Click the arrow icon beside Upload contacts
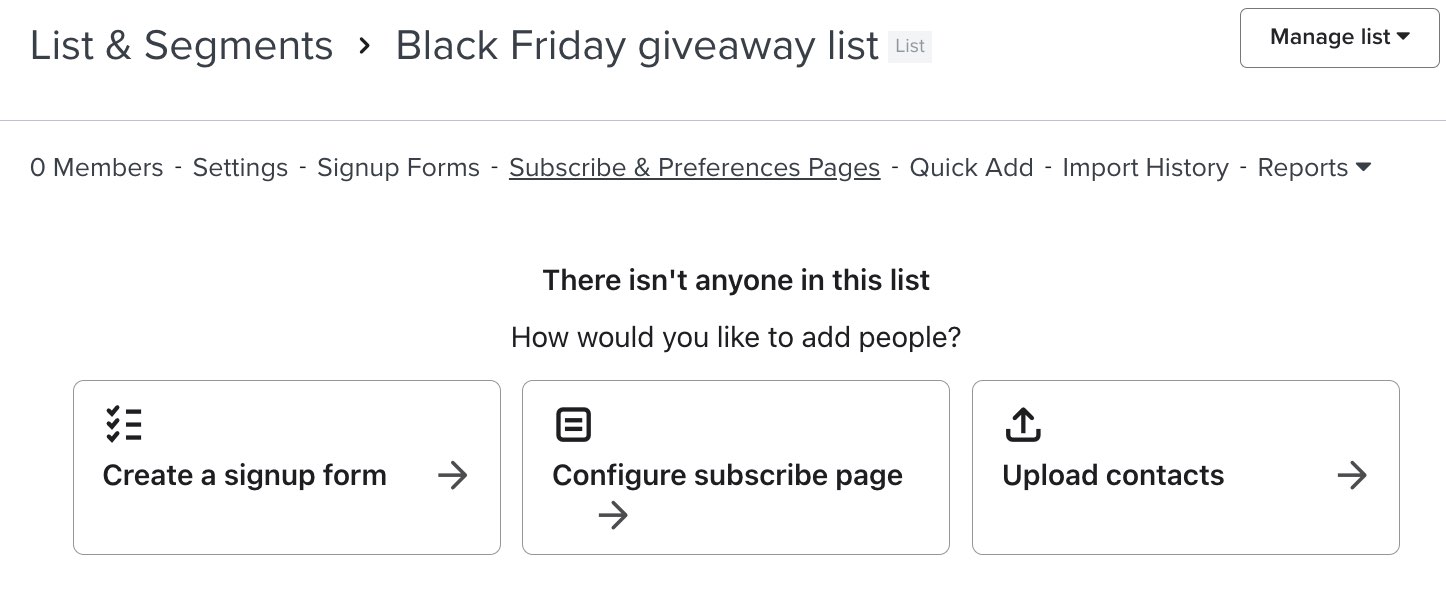Screen dimensions: 1446x598 (x=1352, y=476)
